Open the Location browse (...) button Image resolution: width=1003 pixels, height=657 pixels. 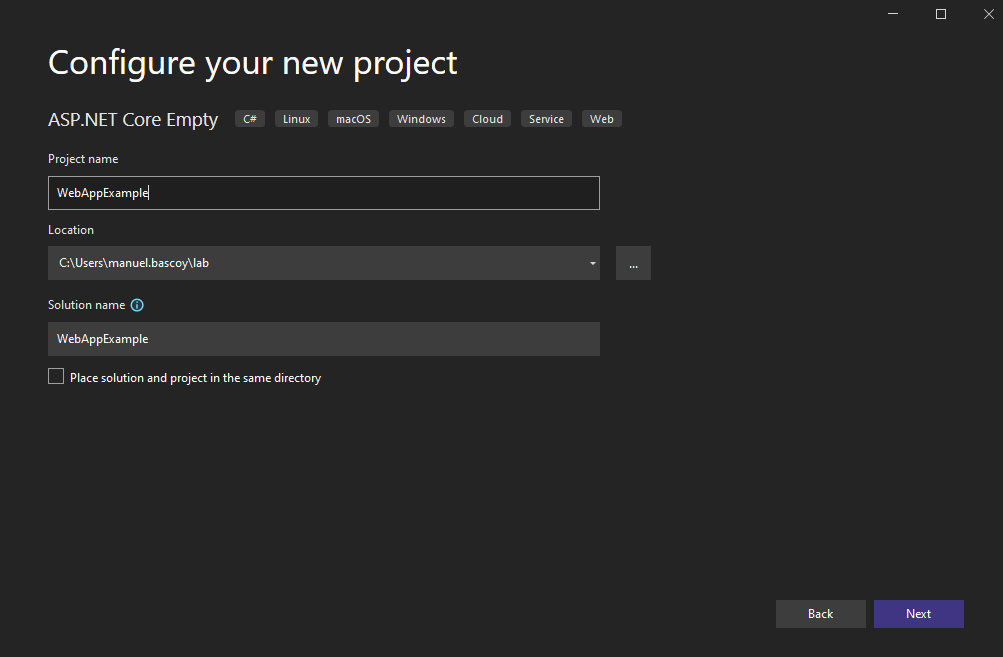point(633,263)
